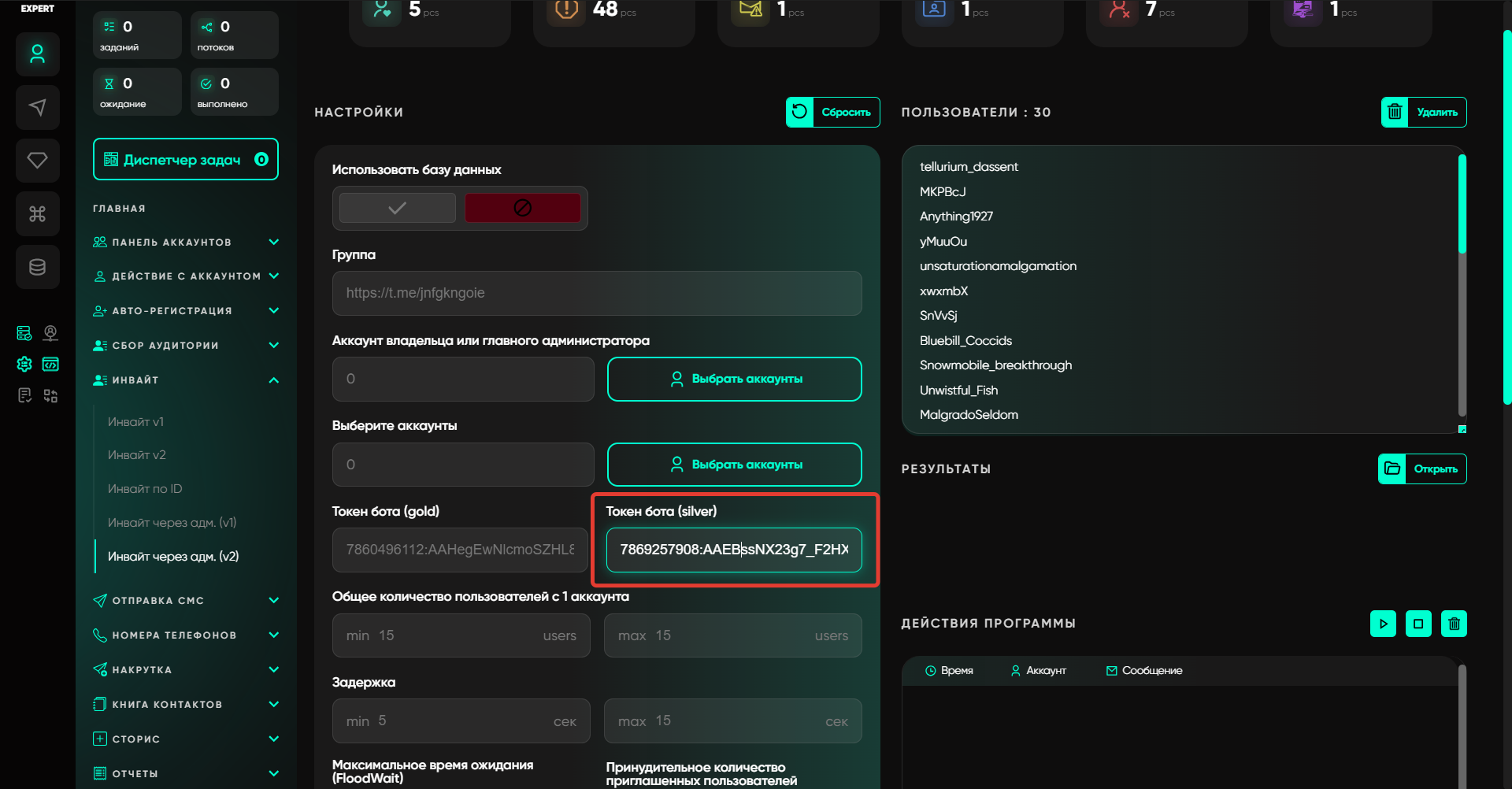
Task: Click the Группа link input field
Action: point(596,293)
